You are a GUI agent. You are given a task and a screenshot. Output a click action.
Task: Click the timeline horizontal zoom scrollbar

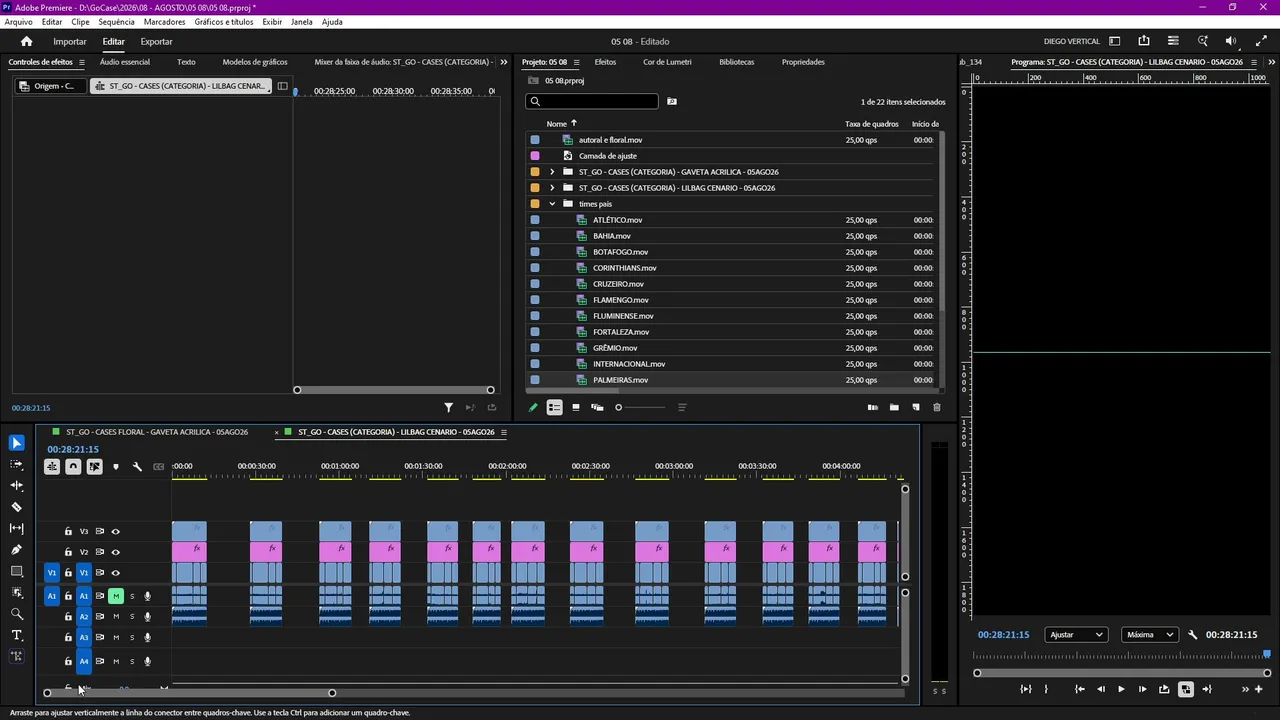click(189, 692)
